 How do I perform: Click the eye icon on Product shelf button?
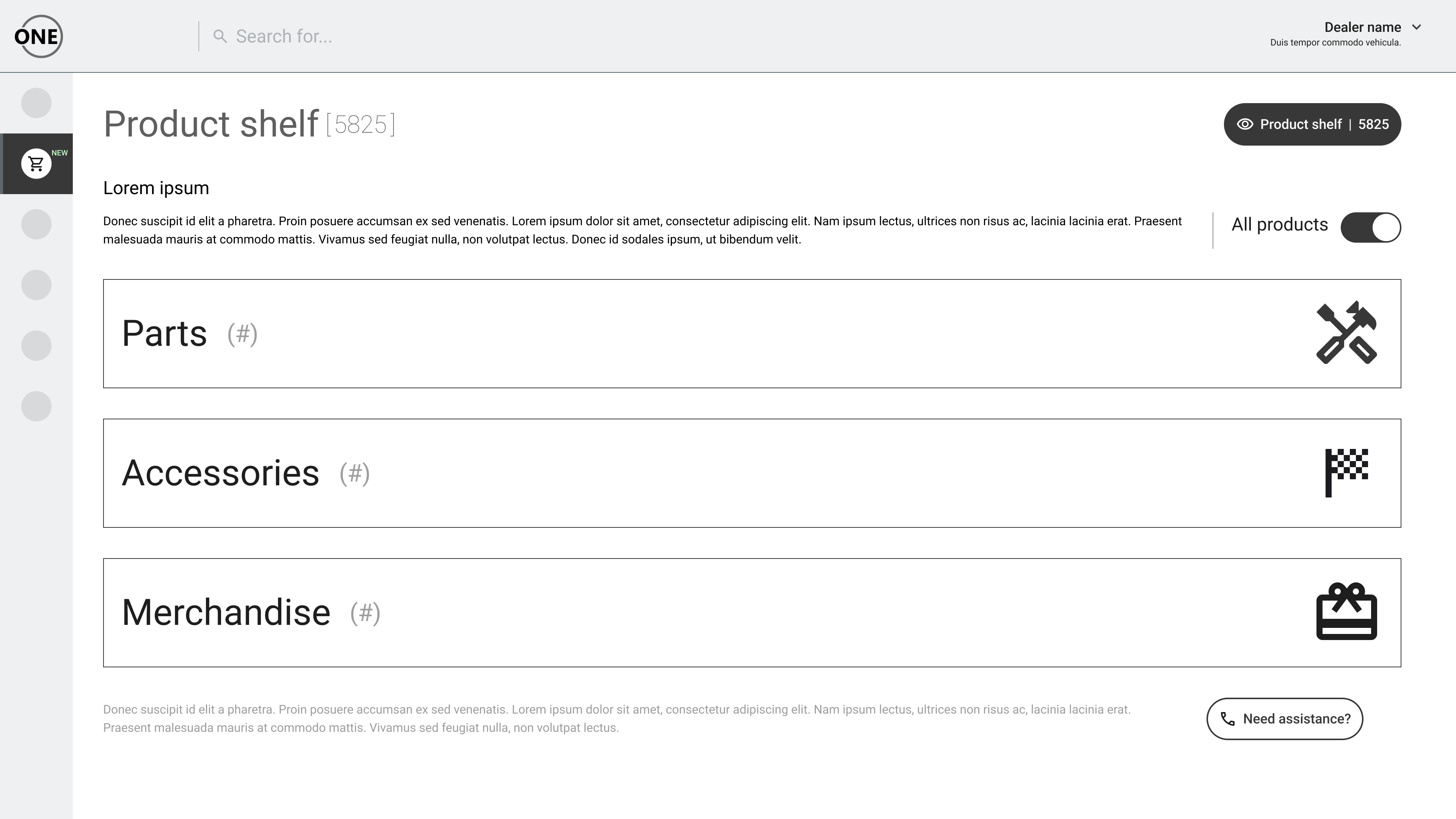point(1244,124)
